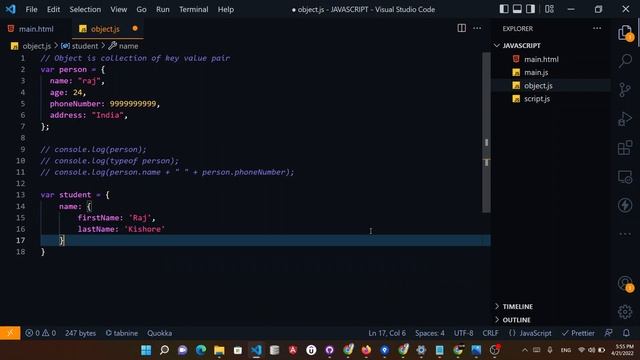Click the Prettier status bar item
Image resolution: width=640 pixels, height=360 pixels.
pyautogui.click(x=578, y=333)
